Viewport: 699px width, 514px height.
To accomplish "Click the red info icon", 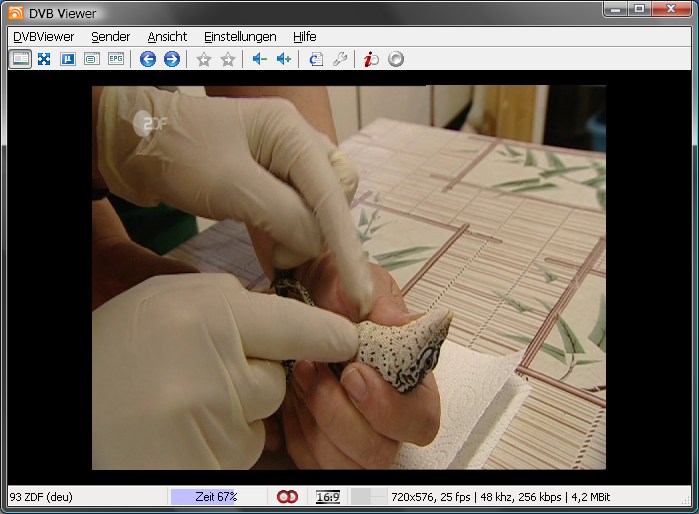I will (x=371, y=59).
